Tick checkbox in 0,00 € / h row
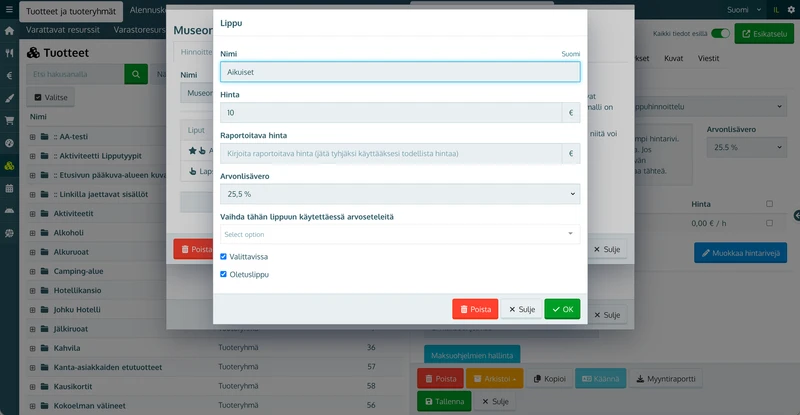Screen dimensions: 800x415 [769, 223]
